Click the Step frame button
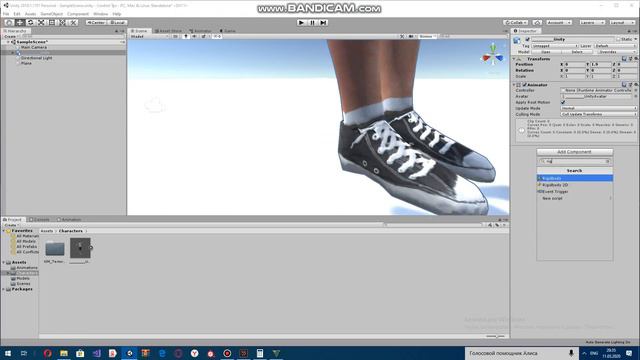This screenshot has width=640, height=360. (x=323, y=22)
